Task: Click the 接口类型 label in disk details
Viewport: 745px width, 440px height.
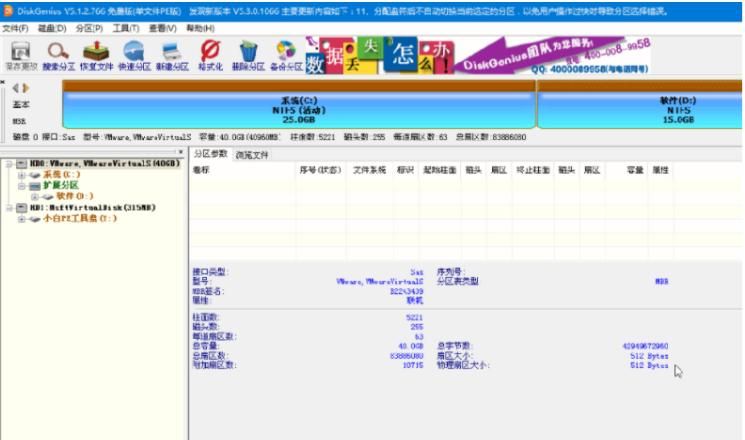Action: point(210,272)
